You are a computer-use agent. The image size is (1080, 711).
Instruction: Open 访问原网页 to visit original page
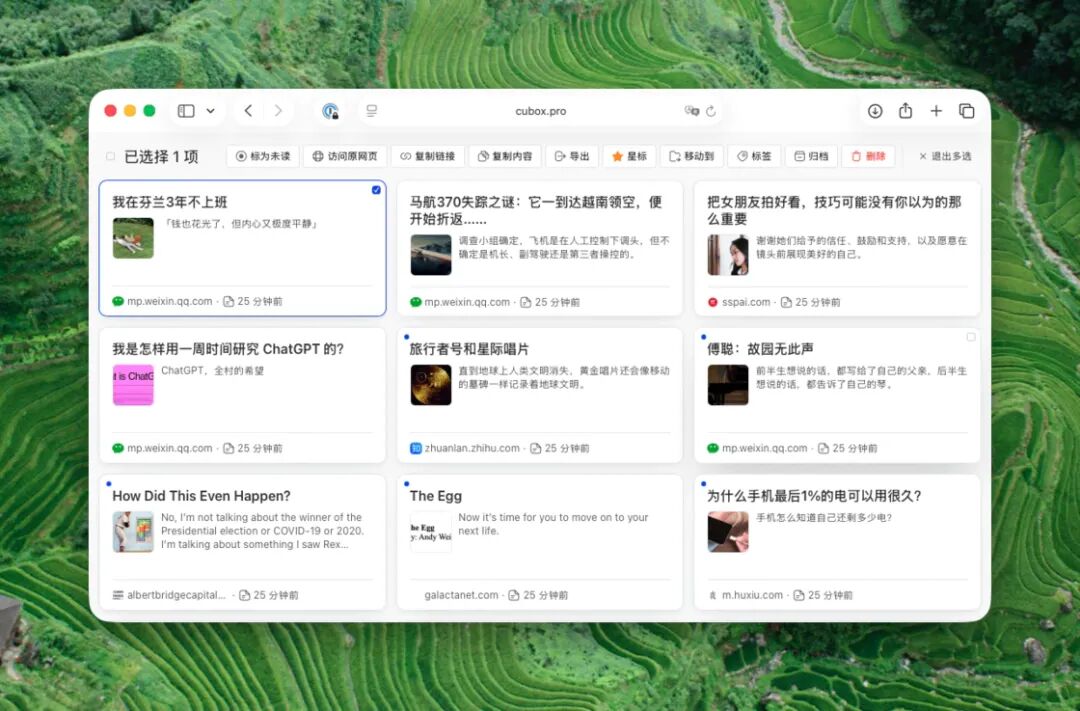344,156
